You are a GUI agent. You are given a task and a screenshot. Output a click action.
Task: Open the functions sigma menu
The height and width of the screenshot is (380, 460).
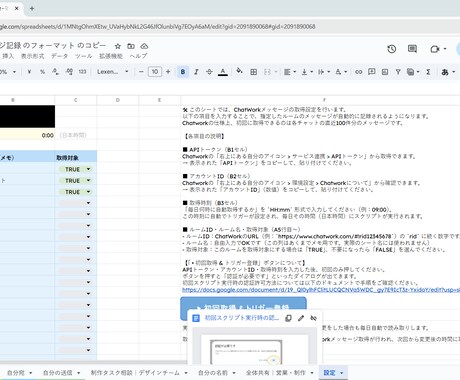[428, 72]
